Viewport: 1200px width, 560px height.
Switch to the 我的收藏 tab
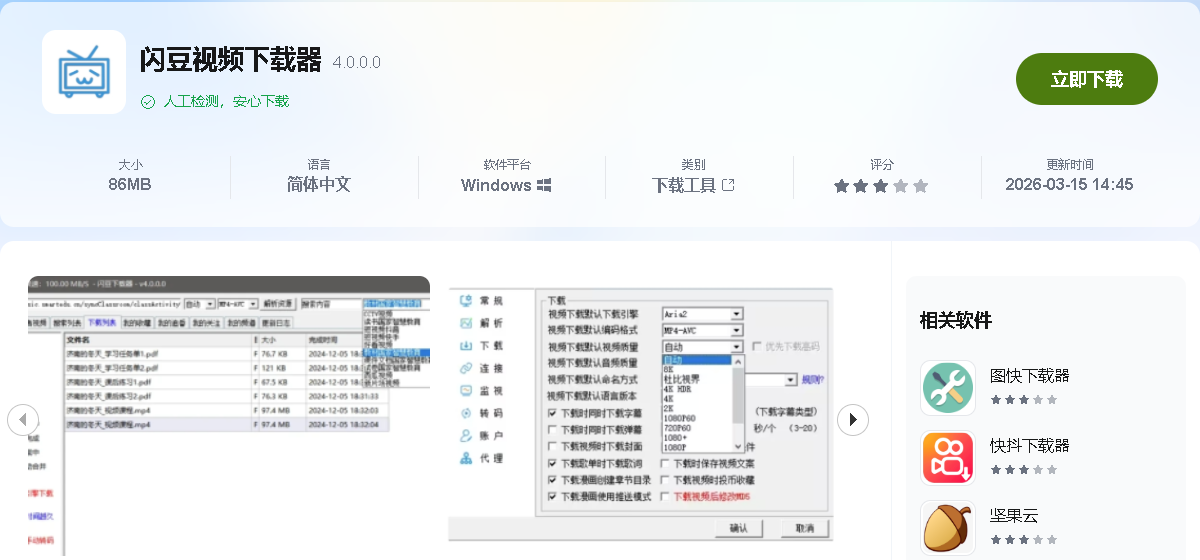136,323
